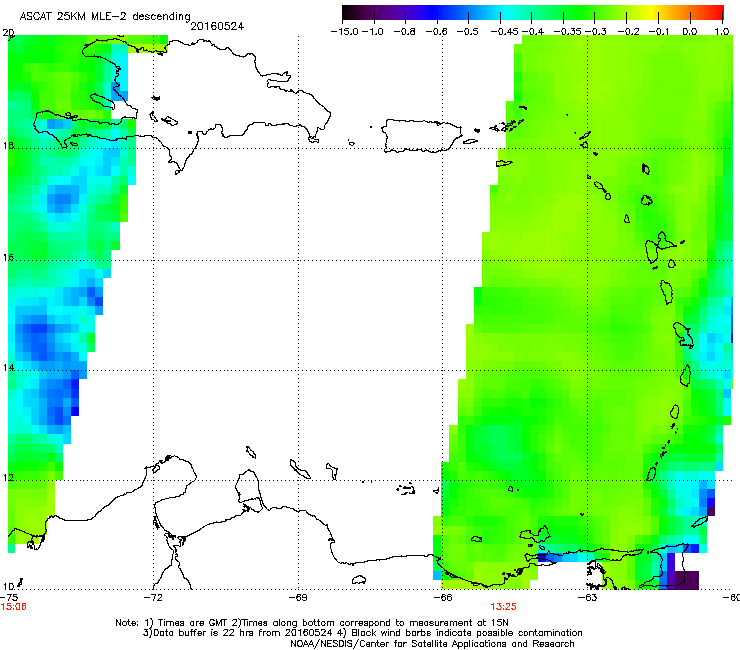Click the colorbar label -0.1

coord(659,32)
